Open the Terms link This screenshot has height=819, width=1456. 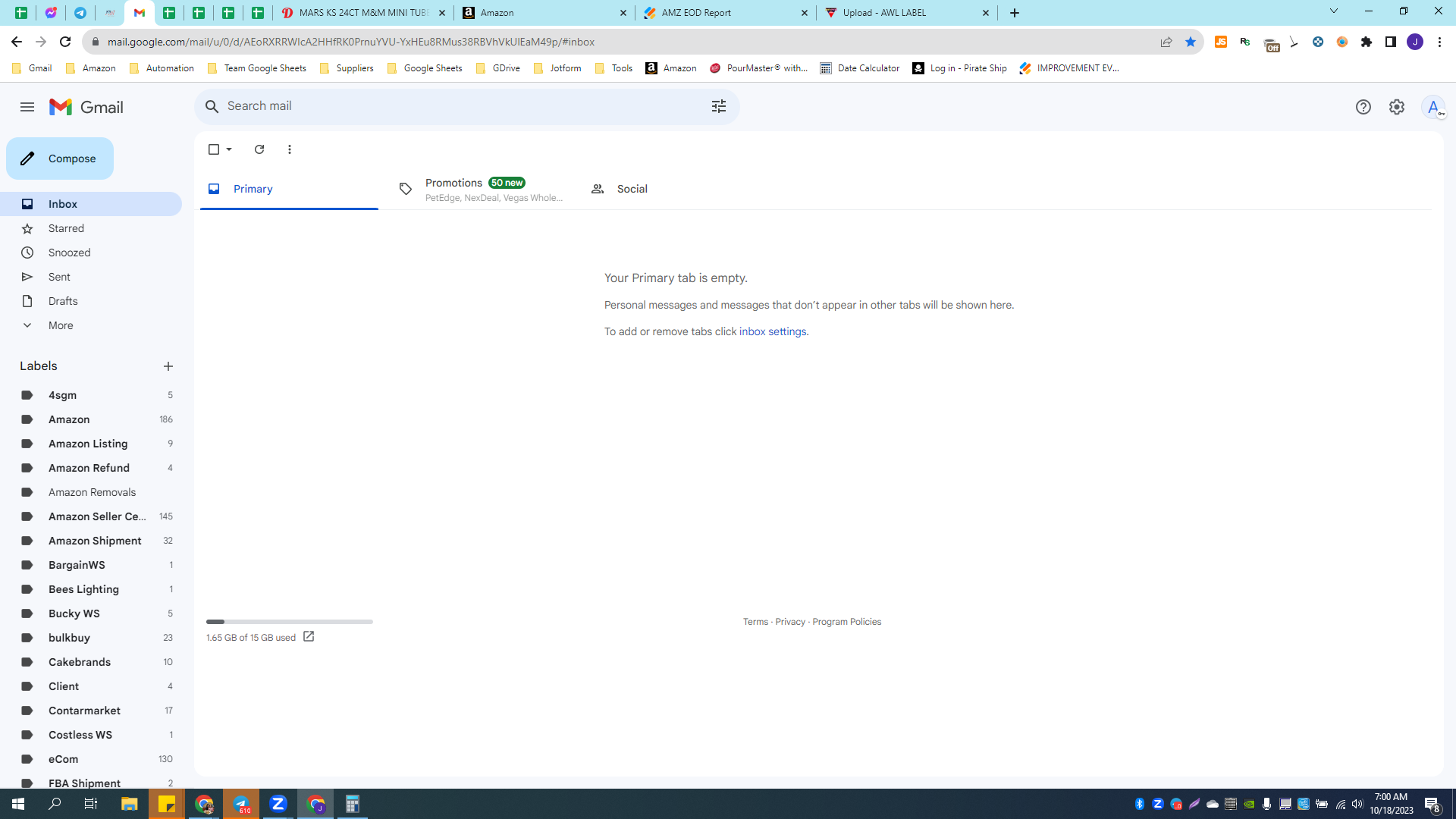755,622
